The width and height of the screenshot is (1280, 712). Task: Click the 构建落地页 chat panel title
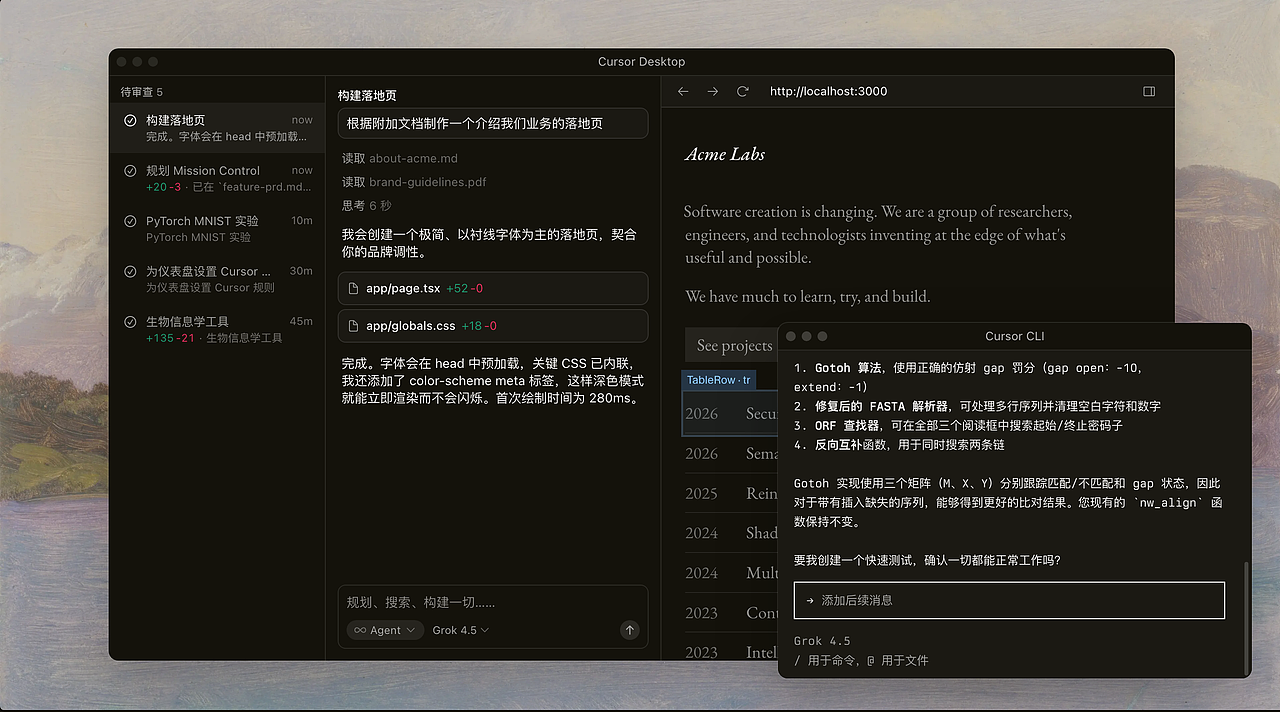tap(367, 96)
